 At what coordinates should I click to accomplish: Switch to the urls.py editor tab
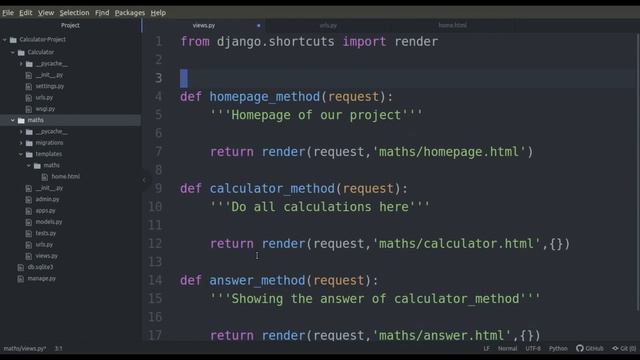(x=328, y=25)
